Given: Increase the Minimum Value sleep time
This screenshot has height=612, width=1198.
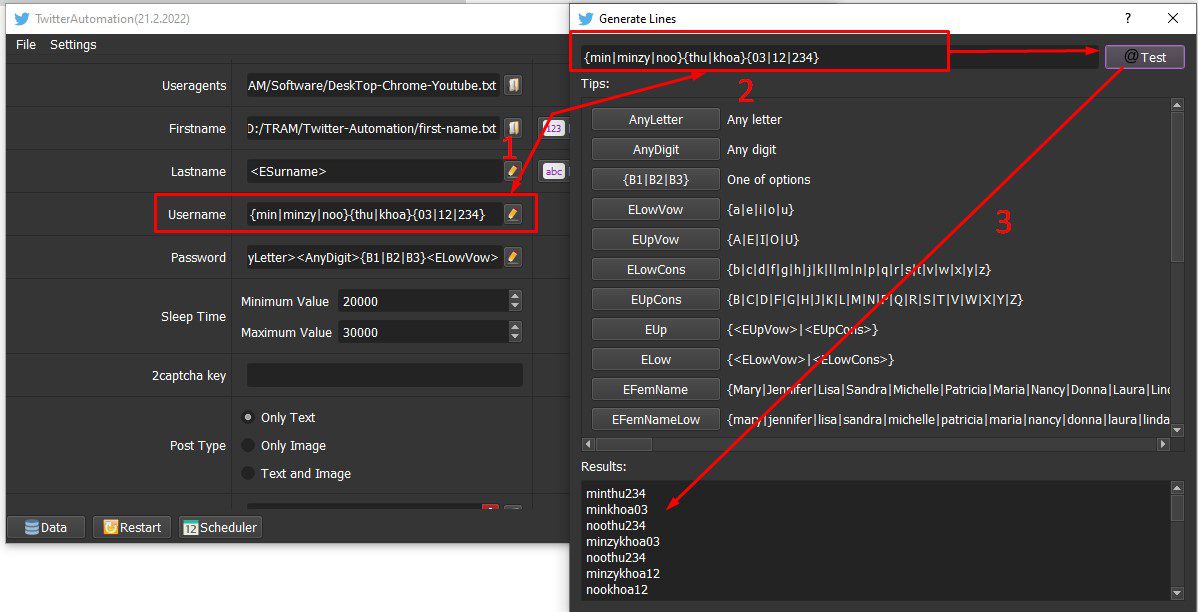Looking at the screenshot, I should (x=515, y=296).
